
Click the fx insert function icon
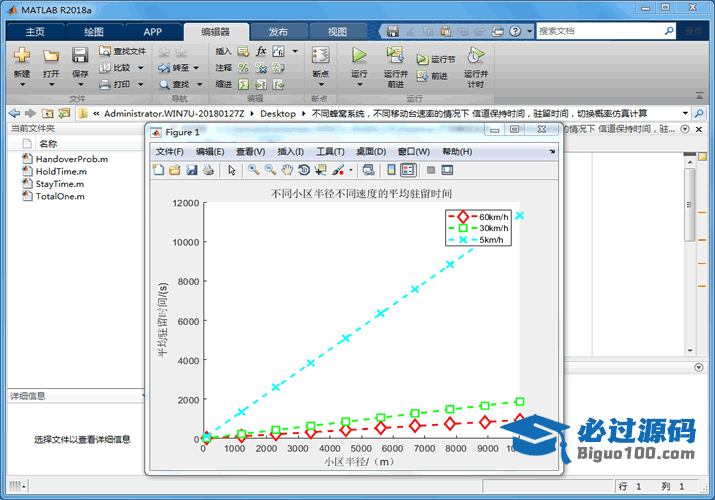(261, 51)
